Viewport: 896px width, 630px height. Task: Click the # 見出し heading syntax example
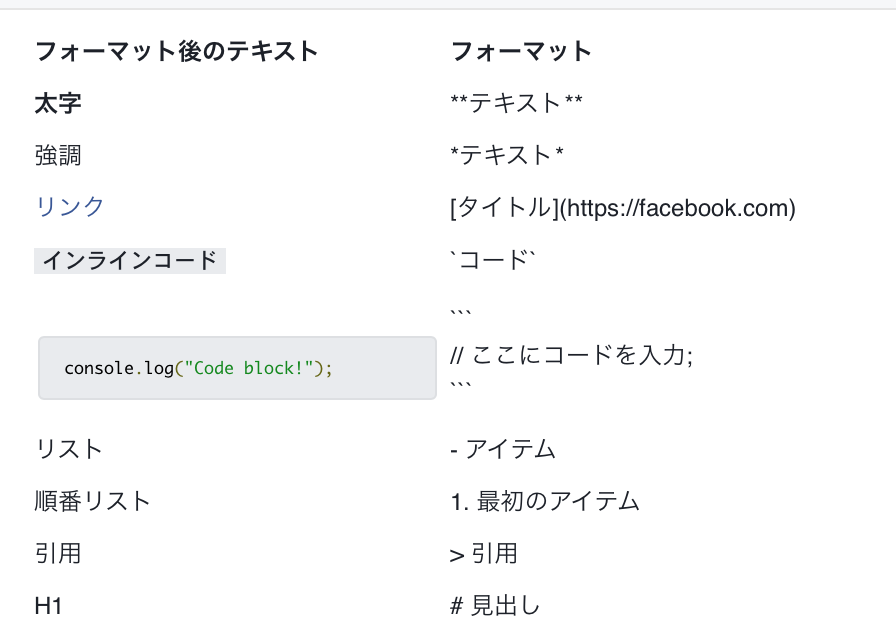[495, 605]
